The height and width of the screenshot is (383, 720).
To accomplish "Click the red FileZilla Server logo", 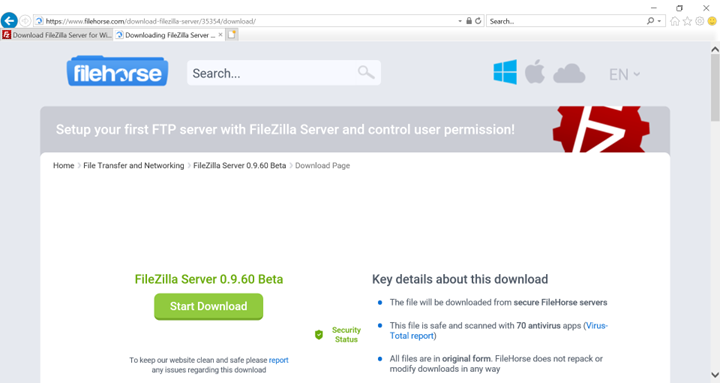I will (601, 129).
